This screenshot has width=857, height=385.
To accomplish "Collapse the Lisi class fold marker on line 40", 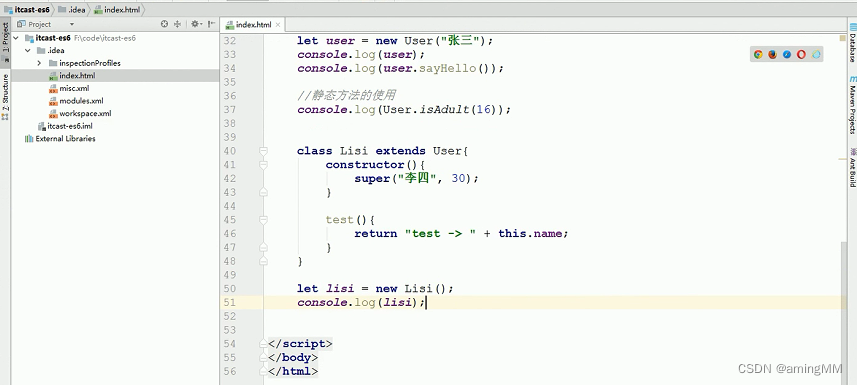I will coord(263,151).
